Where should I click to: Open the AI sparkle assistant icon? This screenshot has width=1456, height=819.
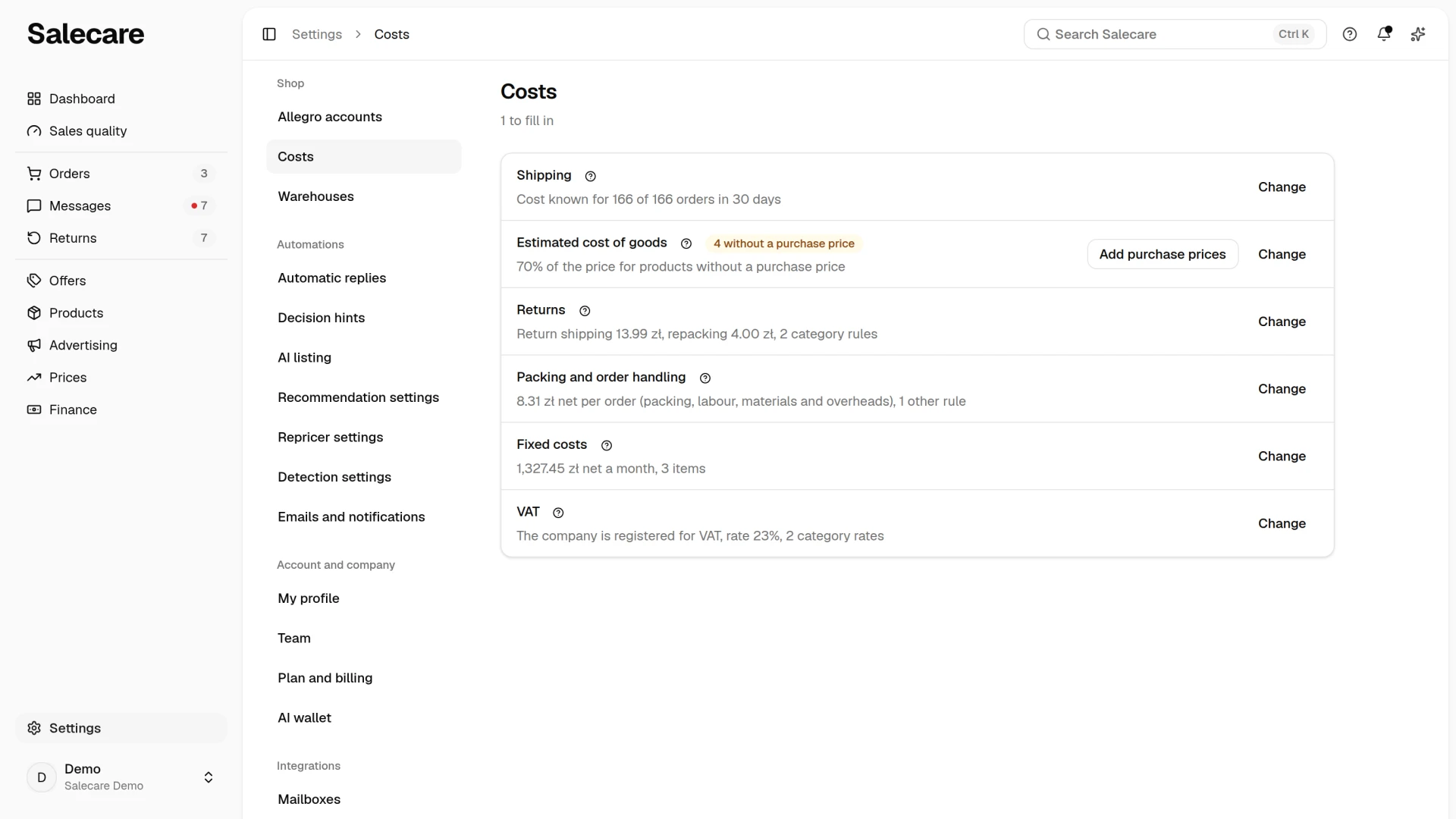coord(1418,34)
